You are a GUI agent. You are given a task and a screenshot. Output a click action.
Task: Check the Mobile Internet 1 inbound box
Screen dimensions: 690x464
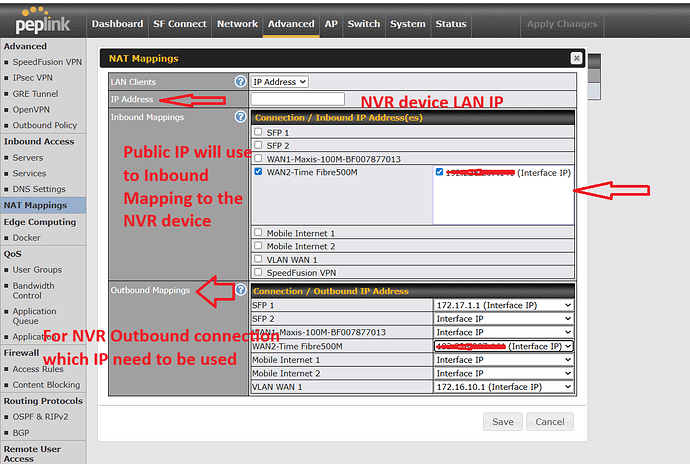259,232
